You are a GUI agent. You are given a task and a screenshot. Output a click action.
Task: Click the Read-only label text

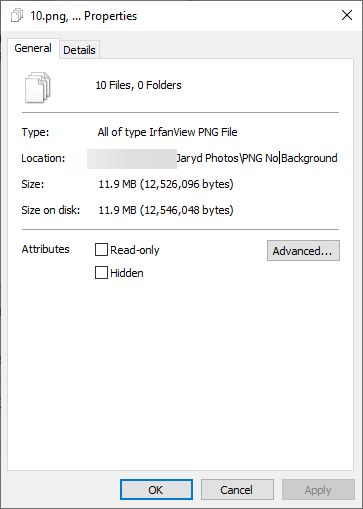[x=135, y=250]
